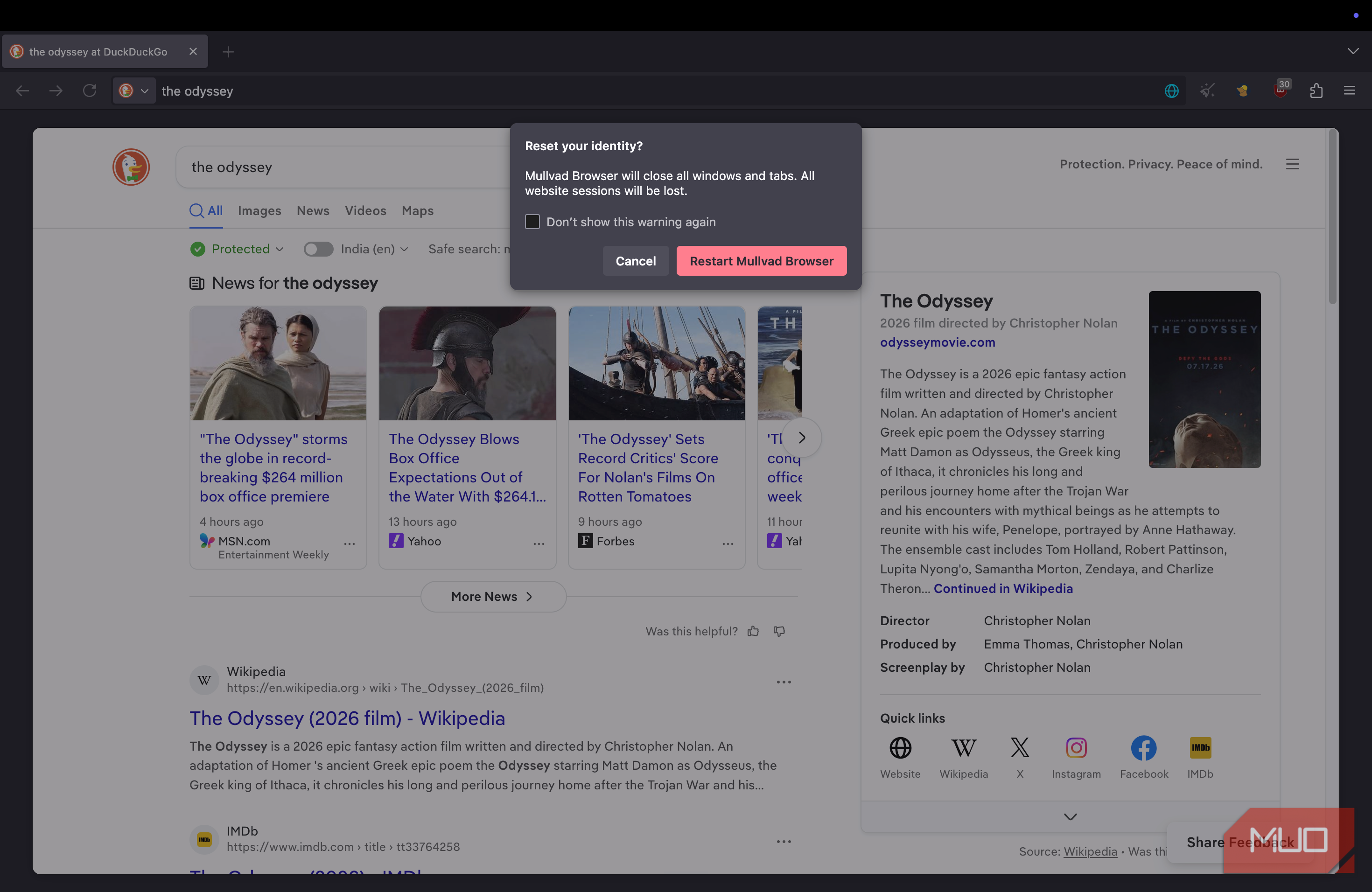The height and width of the screenshot is (892, 1372).
Task: Open the X quick link icon
Action: pyautogui.click(x=1019, y=748)
